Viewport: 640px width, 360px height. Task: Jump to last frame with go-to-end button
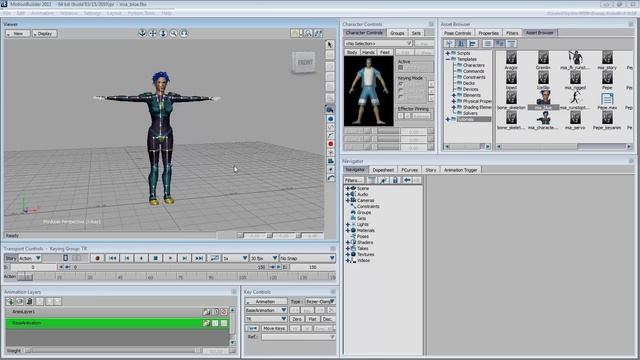[199, 258]
